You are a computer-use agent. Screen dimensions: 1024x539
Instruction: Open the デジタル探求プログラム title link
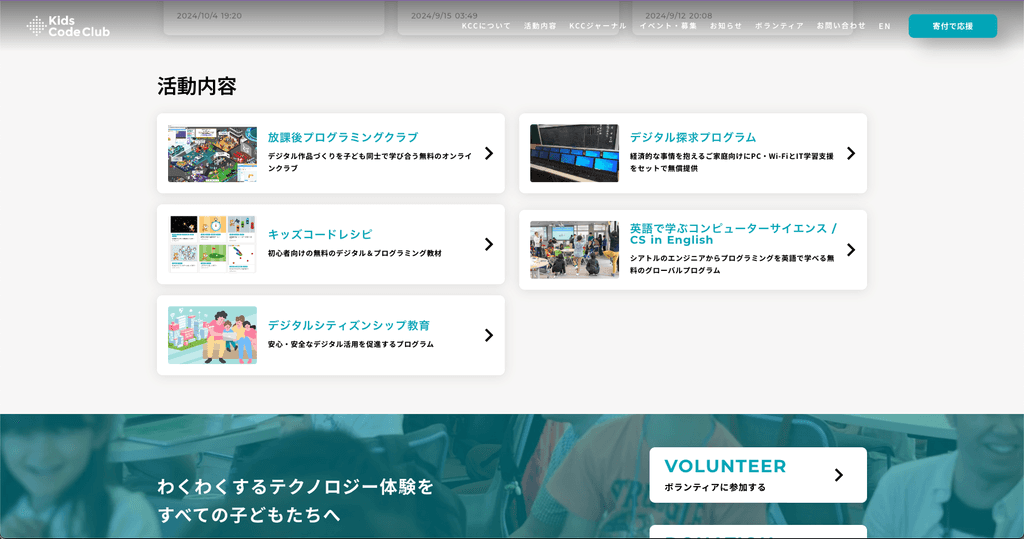693,137
